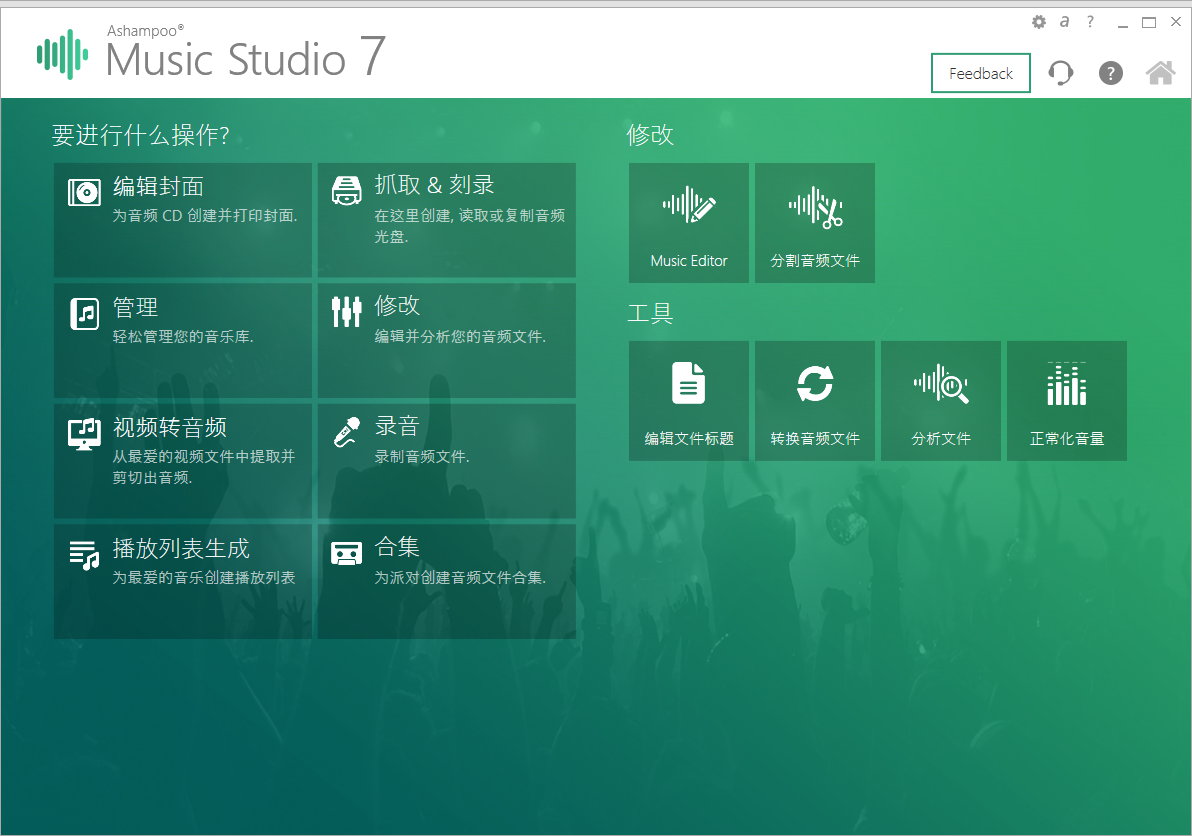
Task: Launch the Music Editor tool
Action: click(688, 222)
